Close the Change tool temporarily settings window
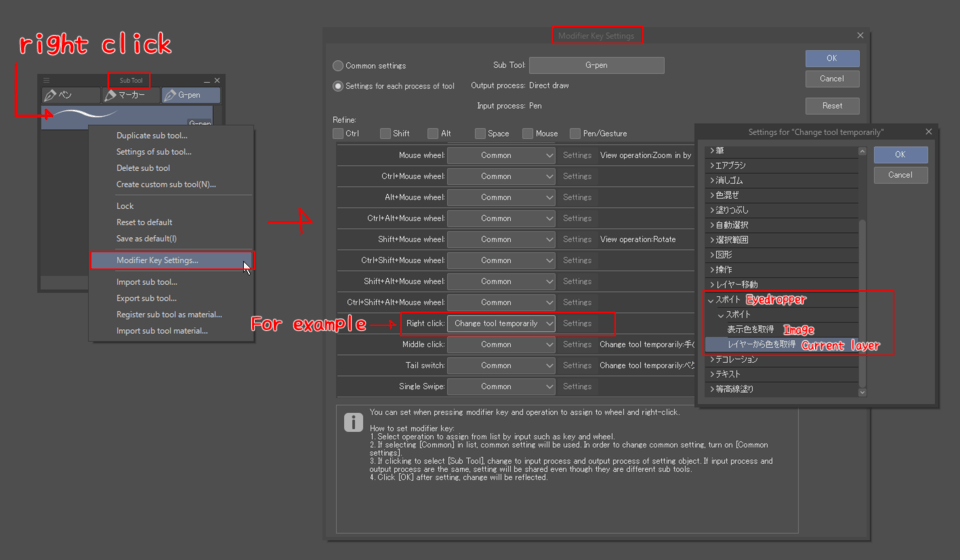 (928, 131)
